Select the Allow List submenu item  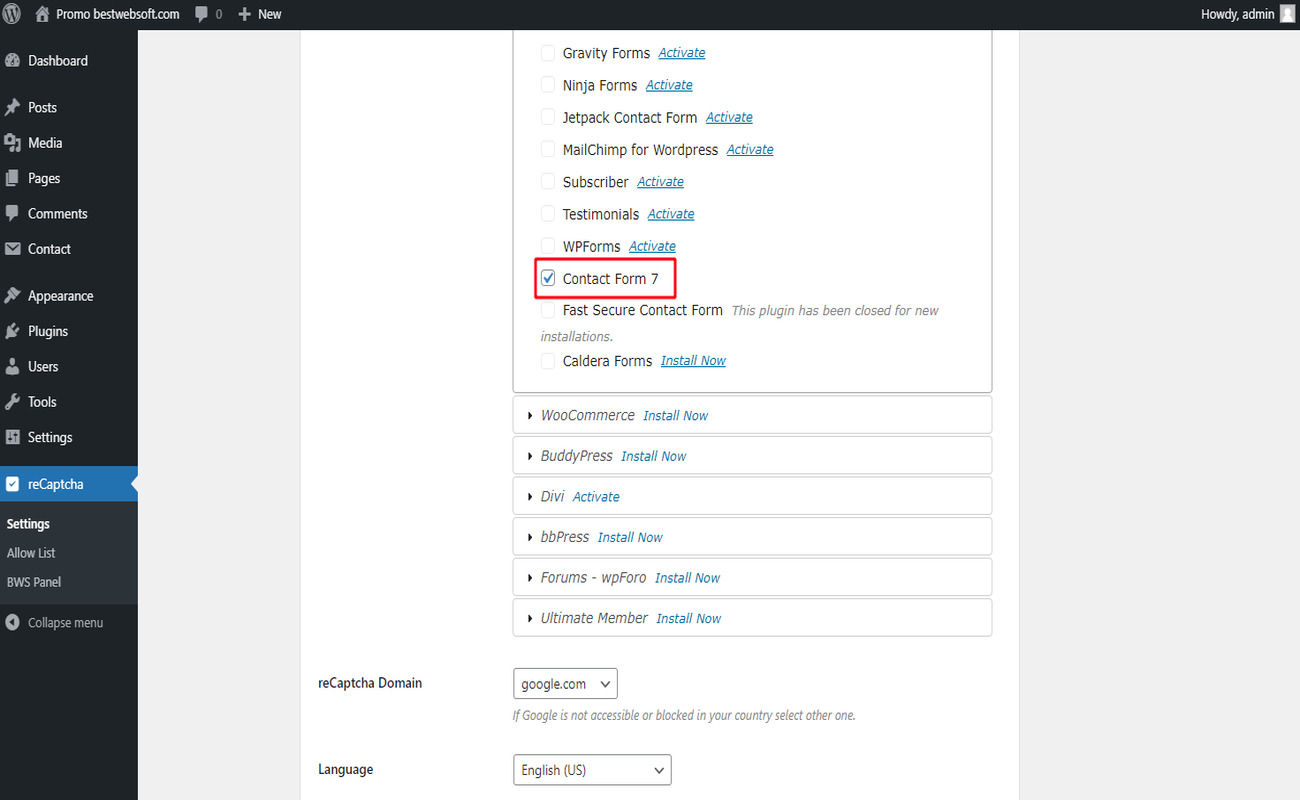tap(31, 553)
